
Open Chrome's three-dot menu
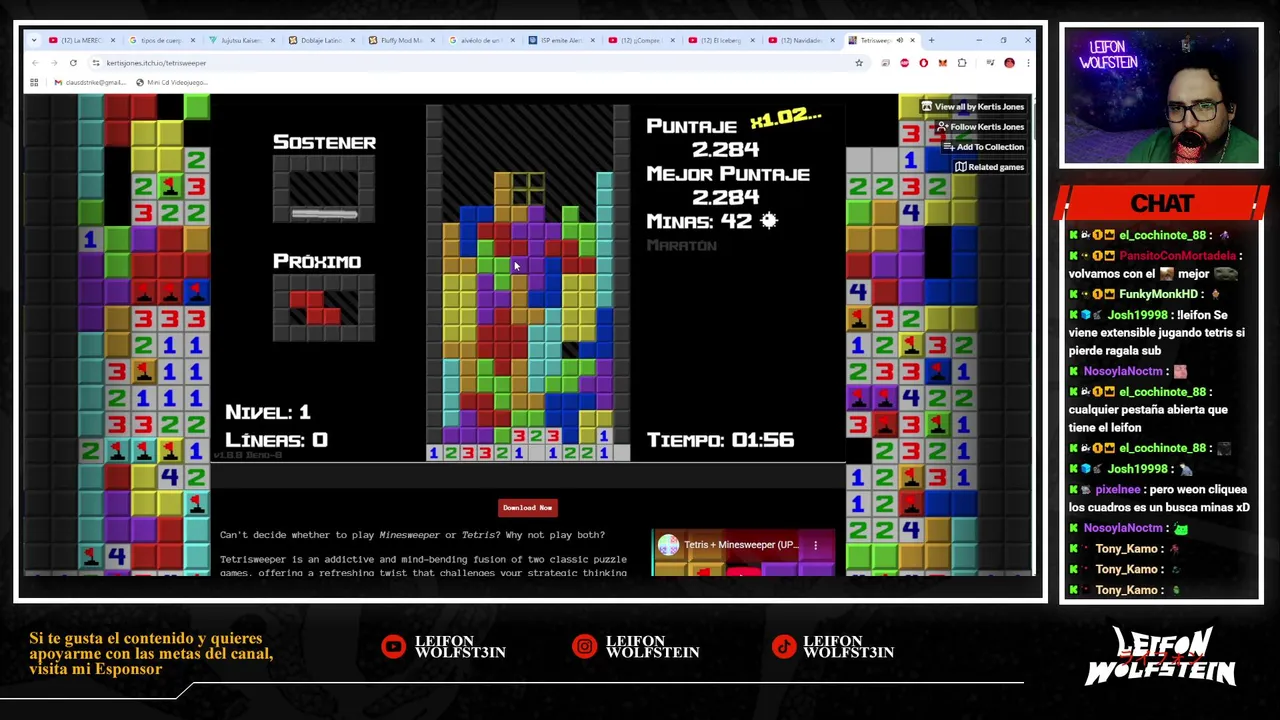coord(1027,63)
